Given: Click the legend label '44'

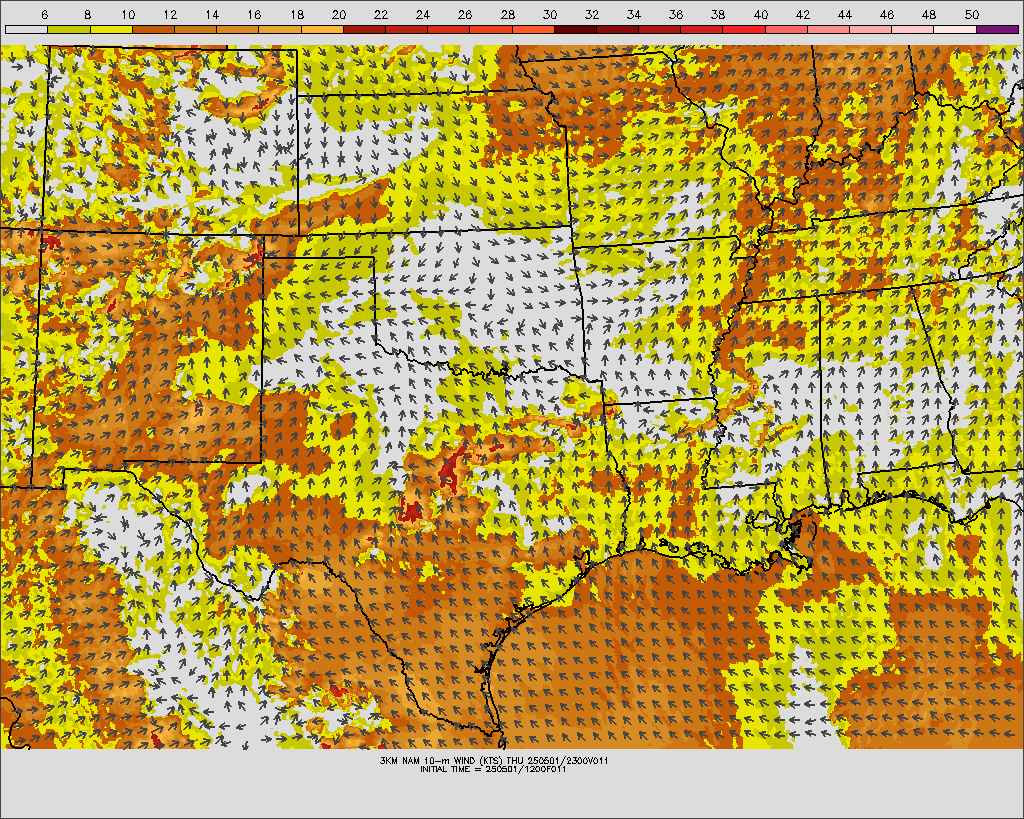Looking at the screenshot, I should 845,14.
